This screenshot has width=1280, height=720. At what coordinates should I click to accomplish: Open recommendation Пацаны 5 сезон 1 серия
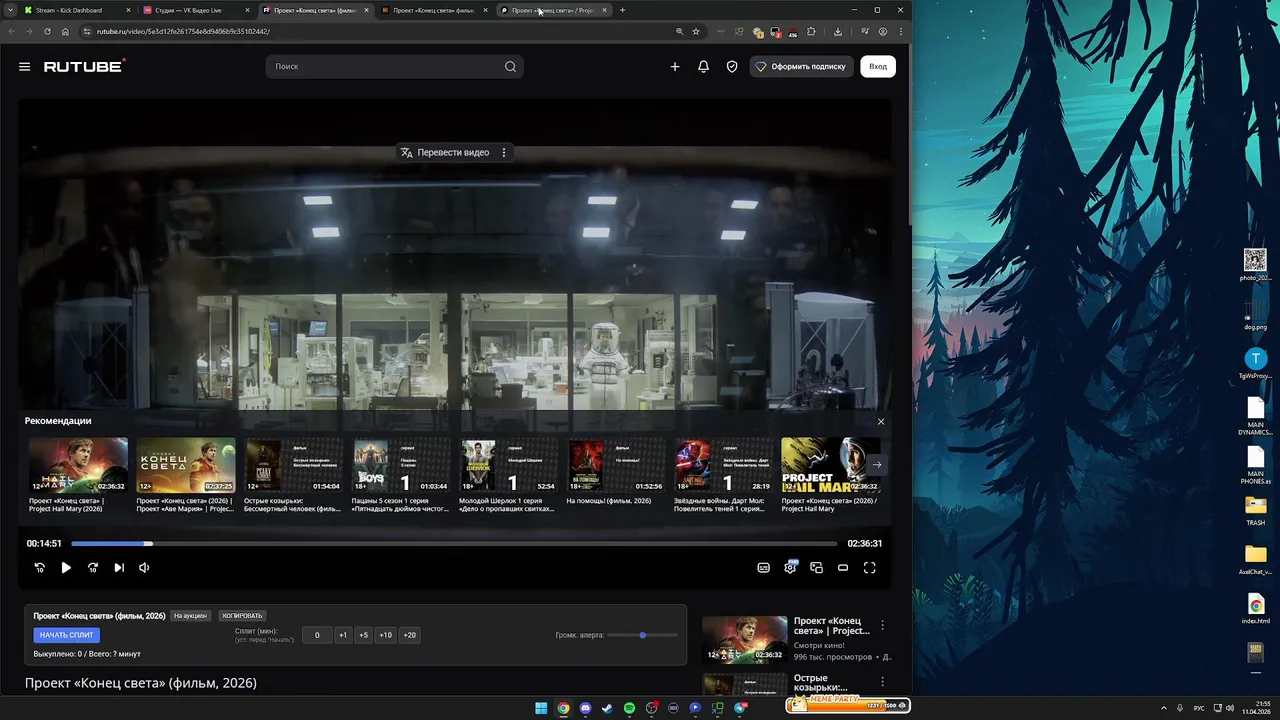tap(401, 475)
